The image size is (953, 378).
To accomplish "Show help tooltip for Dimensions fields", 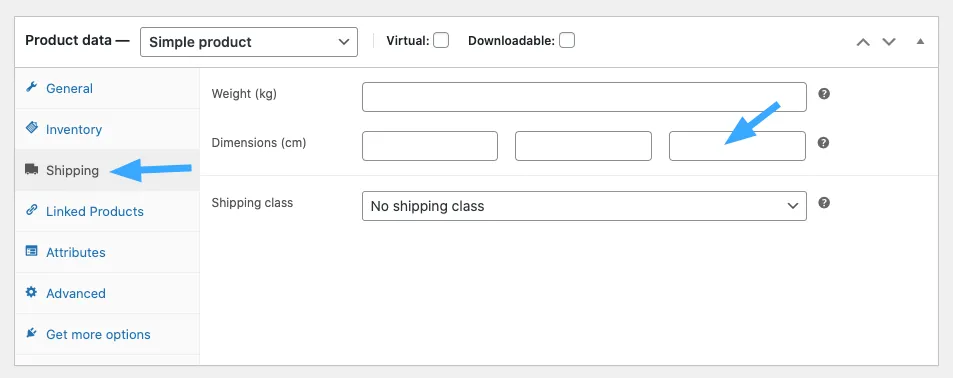I will (824, 143).
